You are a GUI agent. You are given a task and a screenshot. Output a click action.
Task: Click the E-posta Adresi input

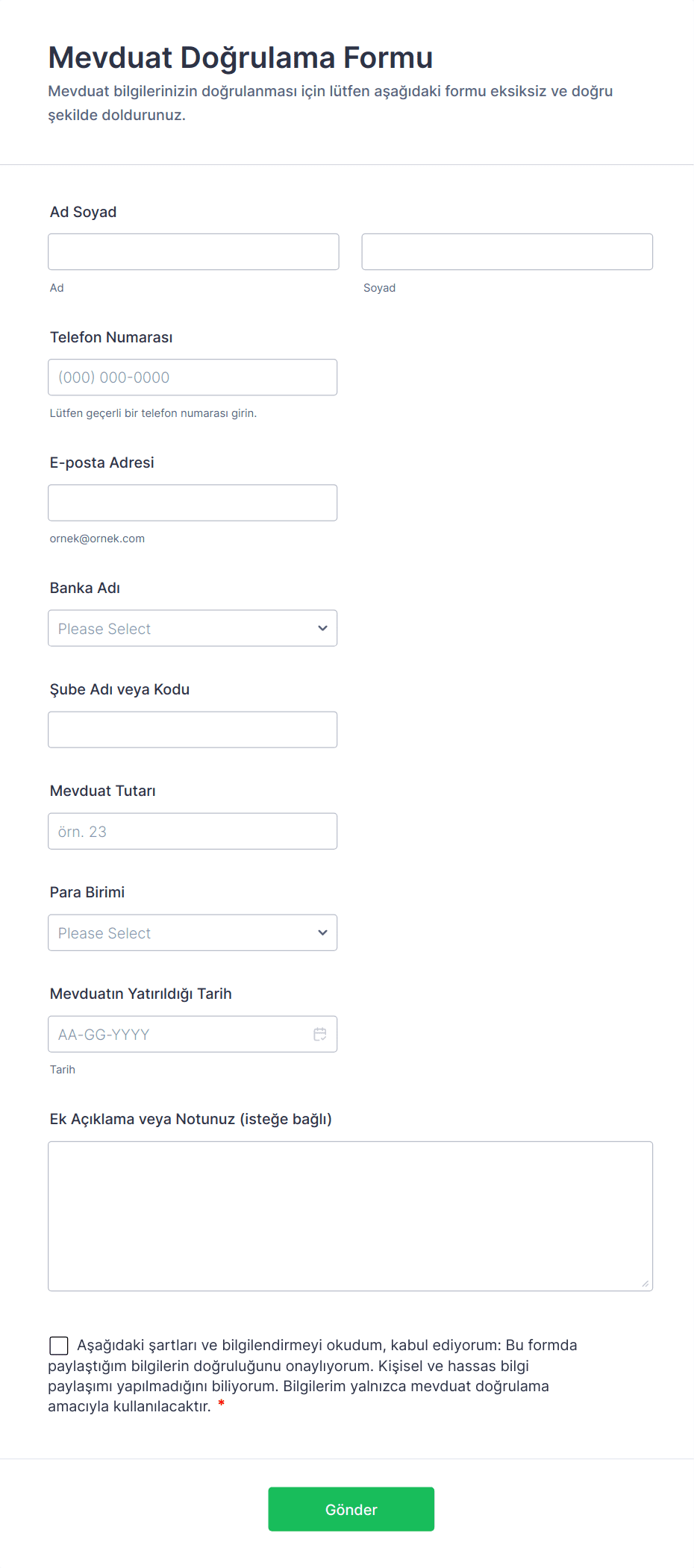193,503
